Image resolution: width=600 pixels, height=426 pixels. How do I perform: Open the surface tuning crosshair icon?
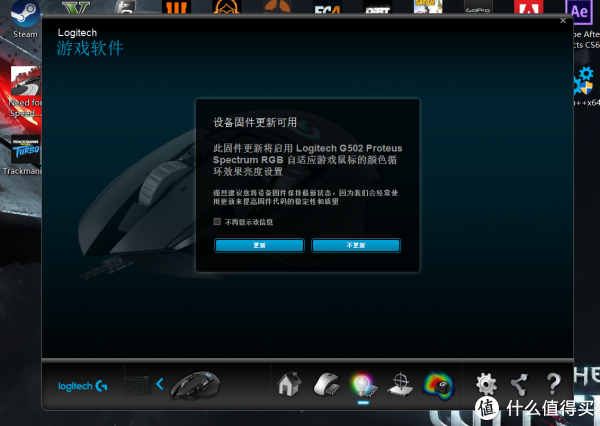pos(400,384)
